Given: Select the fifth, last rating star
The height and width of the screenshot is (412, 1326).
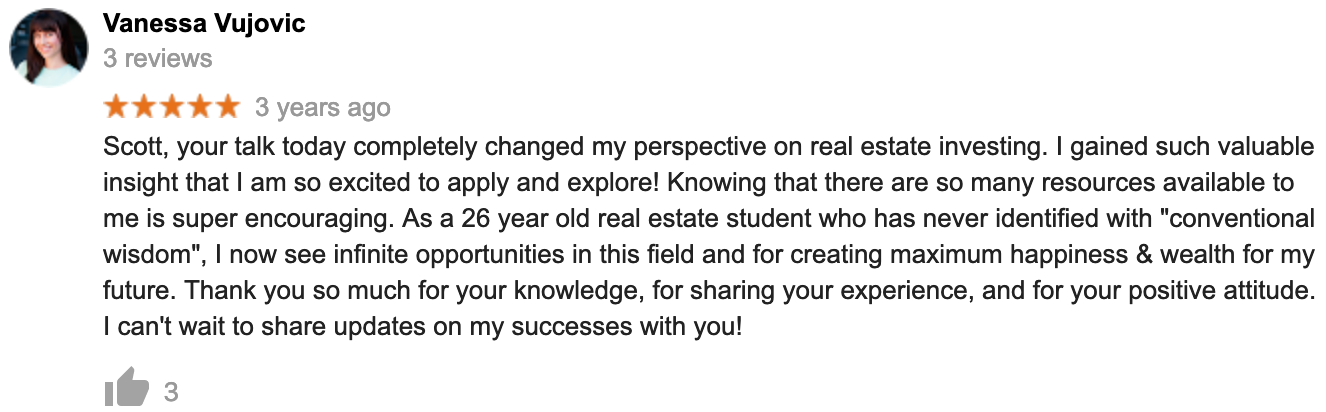Looking at the screenshot, I should pyautogui.click(x=227, y=106).
